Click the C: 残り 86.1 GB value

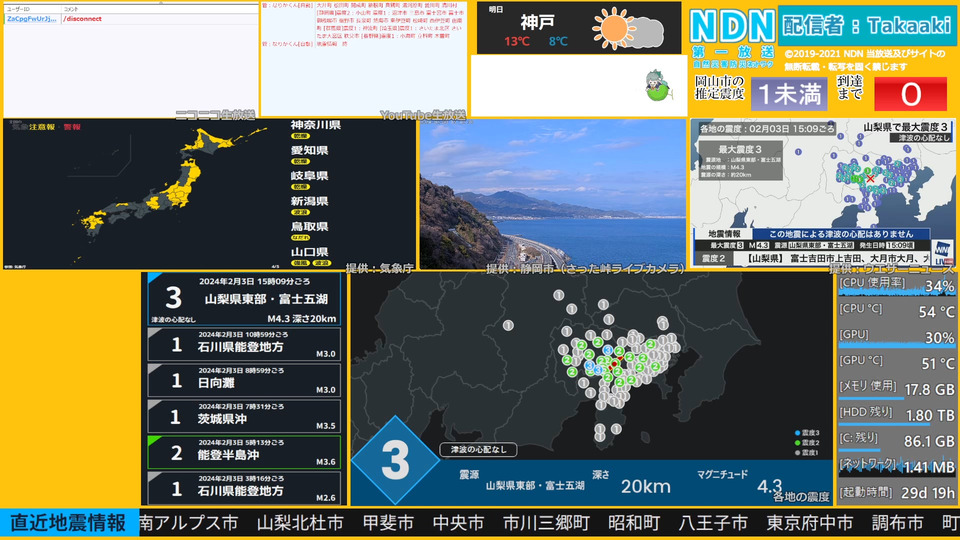(x=929, y=441)
